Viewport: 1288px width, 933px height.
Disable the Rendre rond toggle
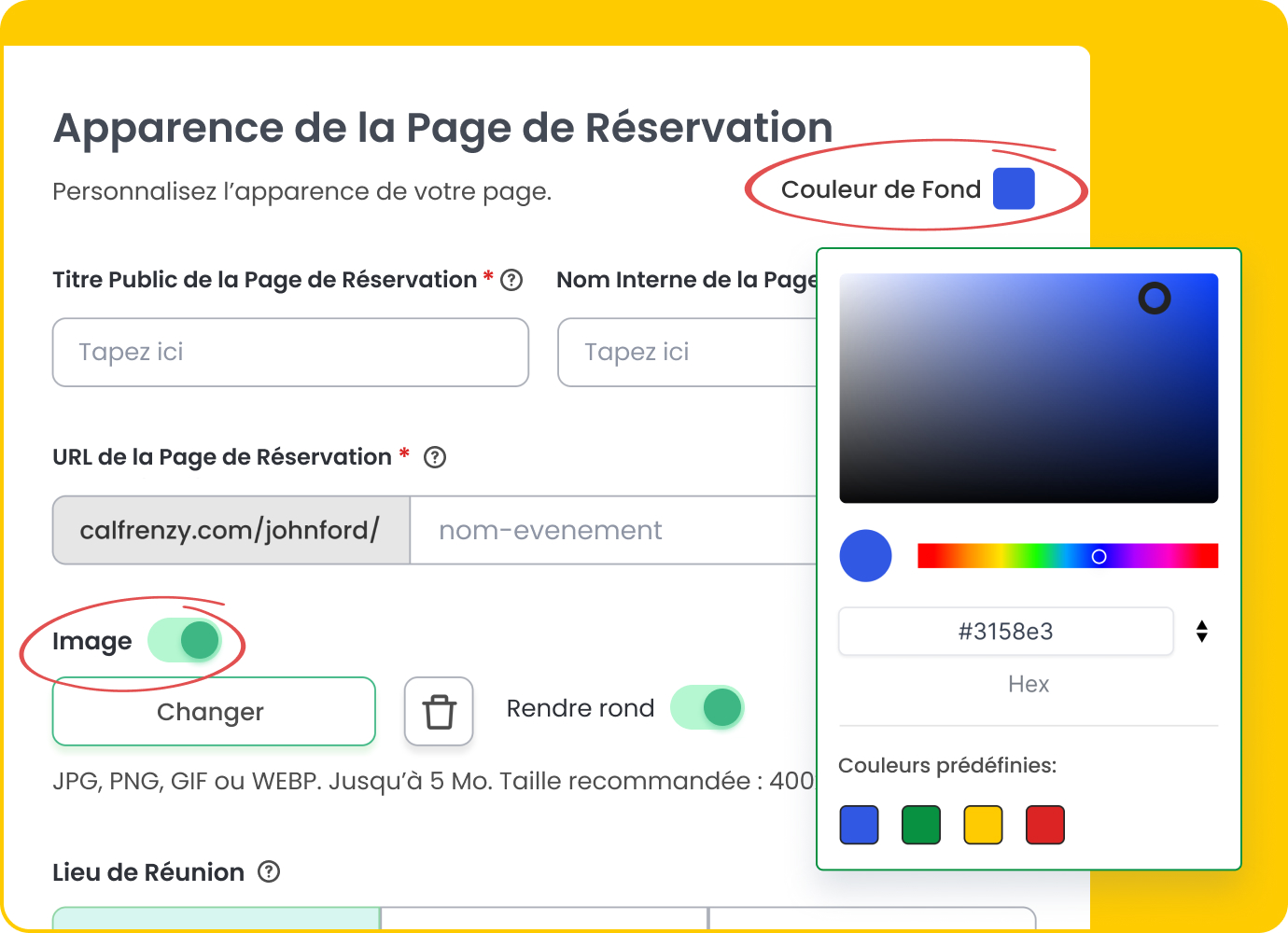click(707, 708)
